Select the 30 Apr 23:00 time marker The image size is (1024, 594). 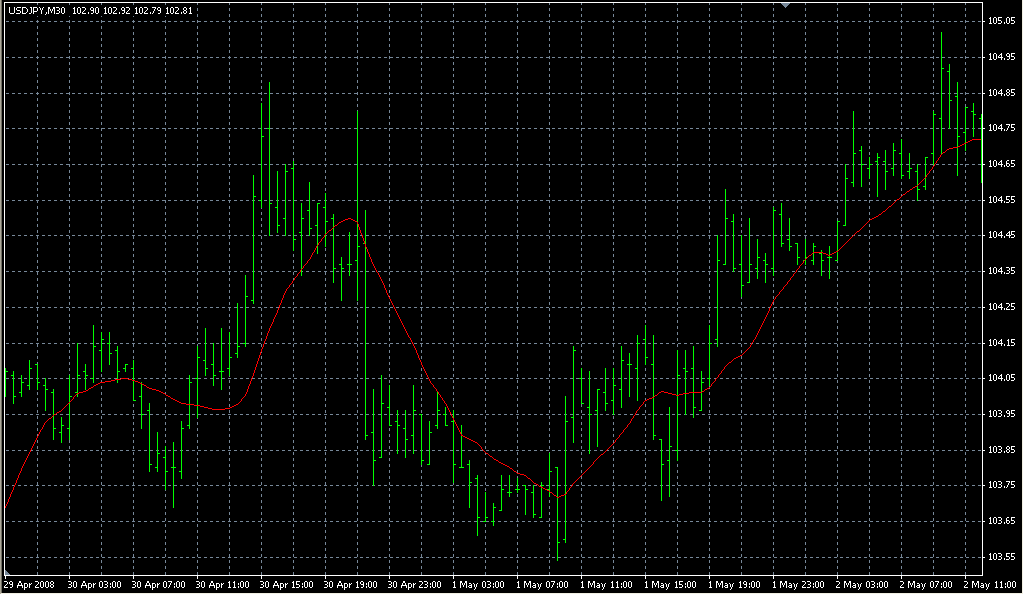coord(413,584)
